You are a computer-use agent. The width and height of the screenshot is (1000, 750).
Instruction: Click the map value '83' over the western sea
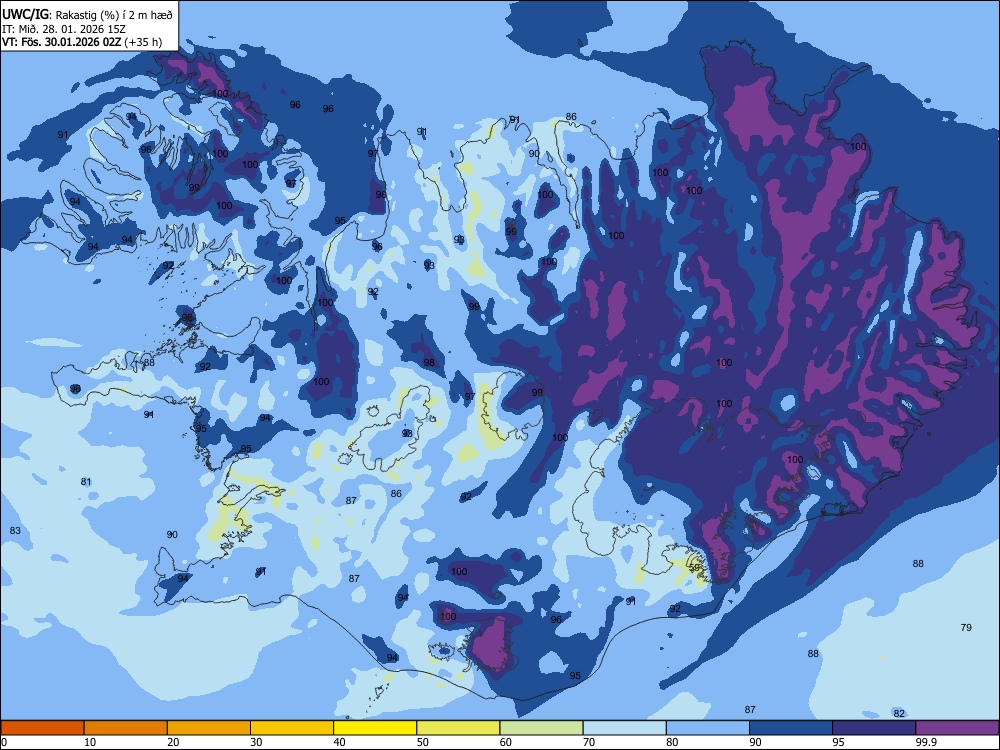[x=15, y=531]
